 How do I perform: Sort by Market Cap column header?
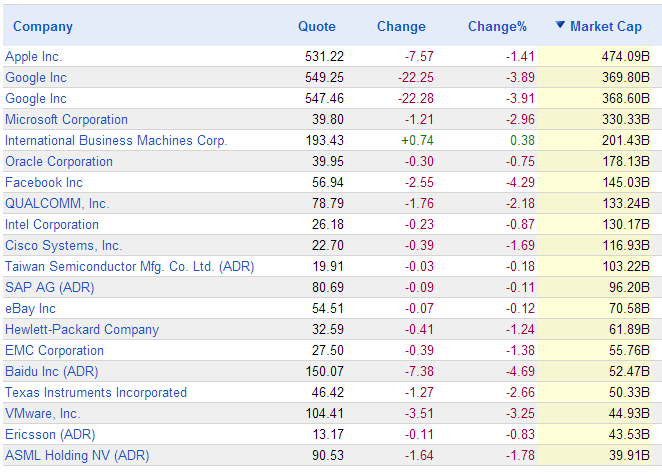(x=606, y=27)
